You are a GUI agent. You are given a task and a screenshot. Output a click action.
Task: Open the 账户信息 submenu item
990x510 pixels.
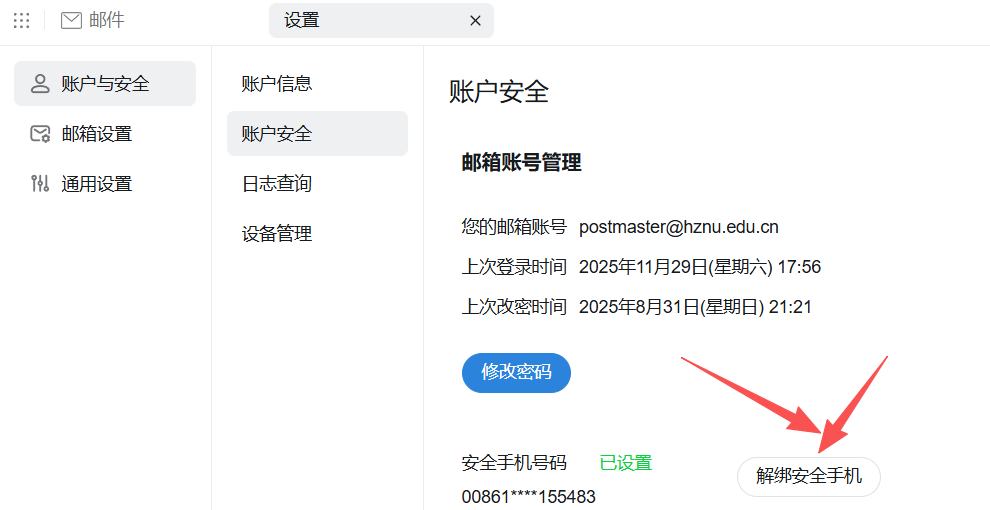(277, 84)
